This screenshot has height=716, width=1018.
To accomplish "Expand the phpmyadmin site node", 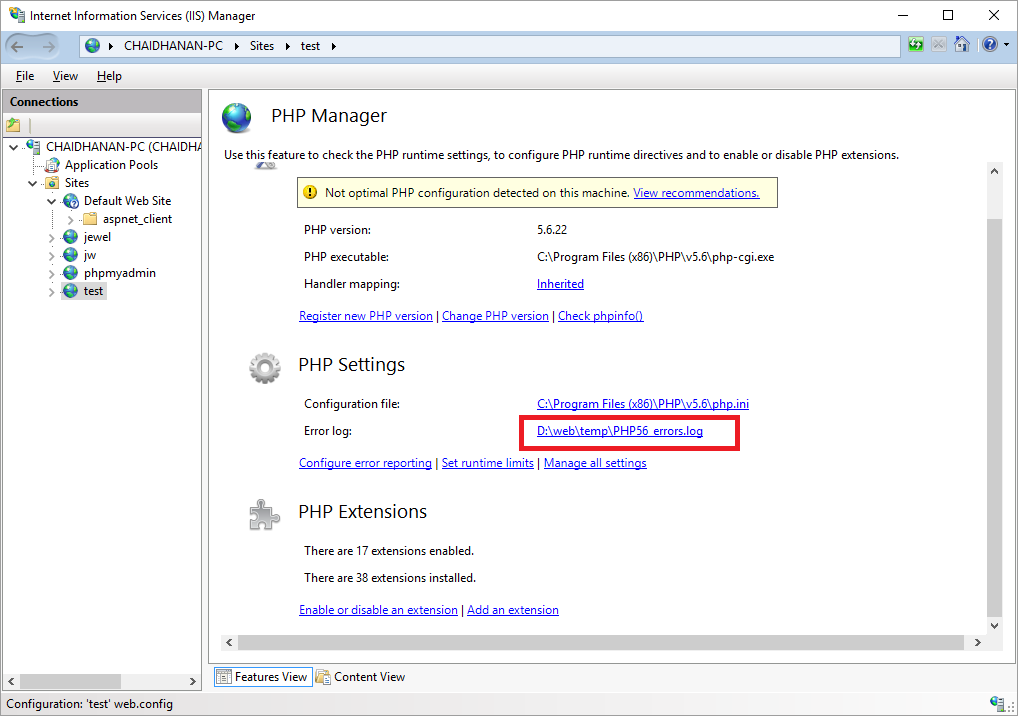I will coord(51,274).
